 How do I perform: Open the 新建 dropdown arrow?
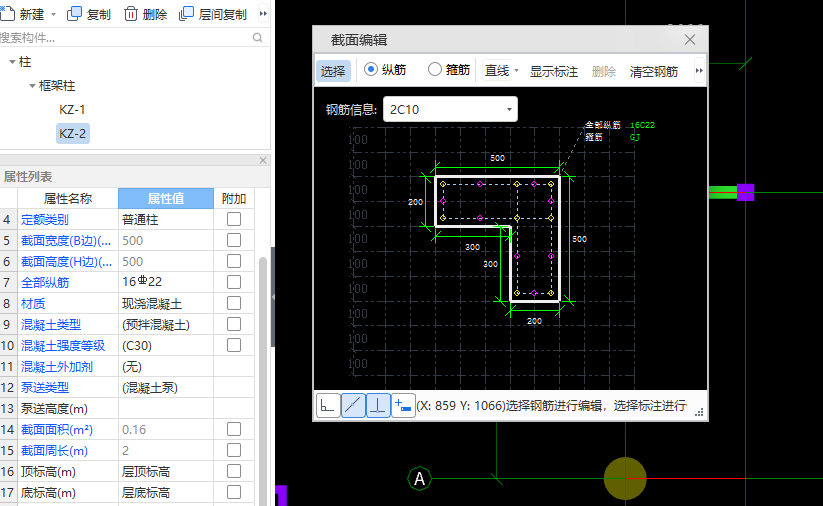pyautogui.click(x=54, y=15)
